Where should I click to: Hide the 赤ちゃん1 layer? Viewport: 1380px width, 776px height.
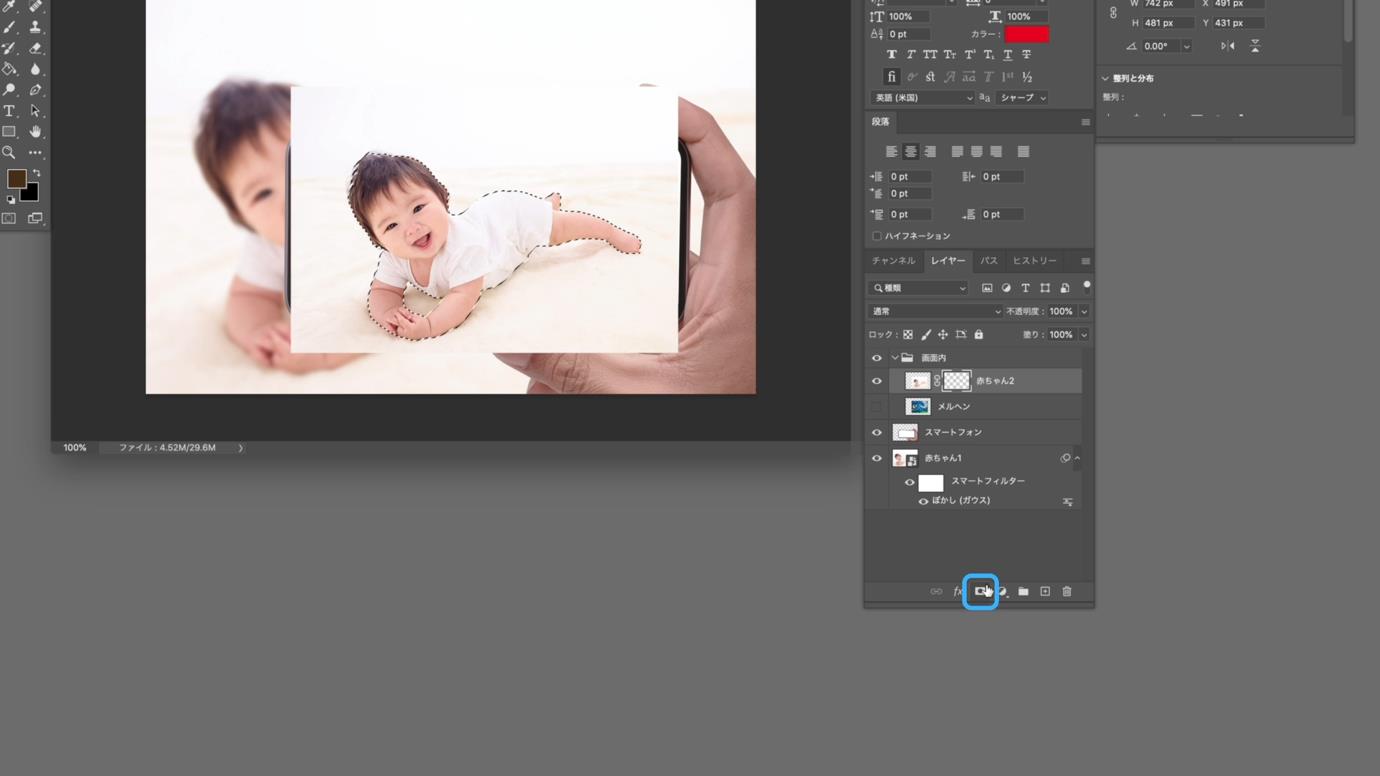[877, 458]
